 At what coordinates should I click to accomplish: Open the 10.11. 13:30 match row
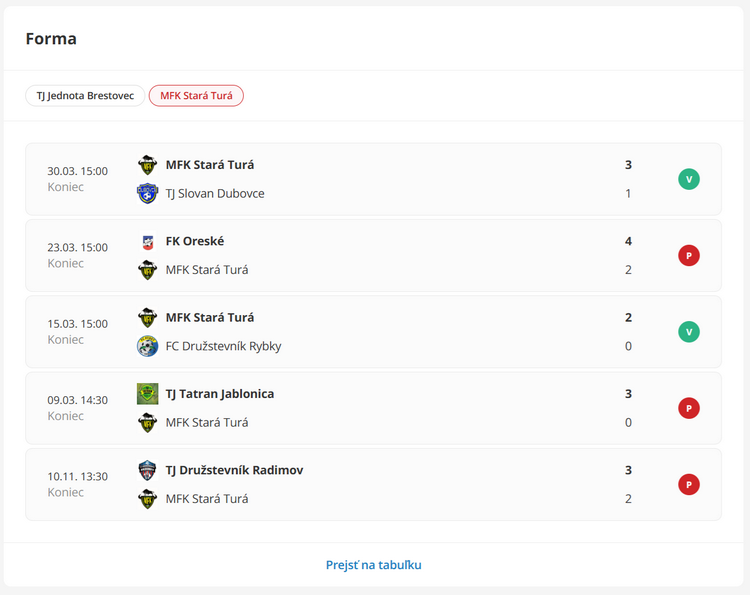[374, 485]
